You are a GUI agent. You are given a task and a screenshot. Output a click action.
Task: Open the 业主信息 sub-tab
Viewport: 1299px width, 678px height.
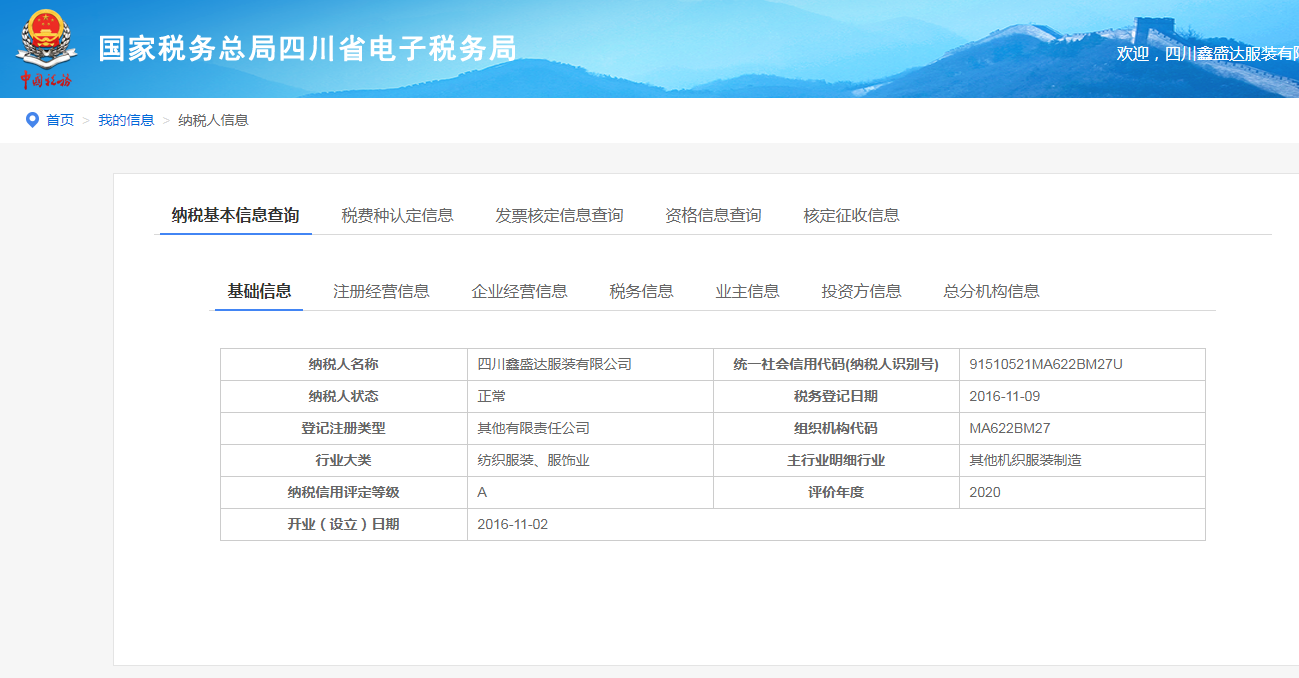coord(747,291)
